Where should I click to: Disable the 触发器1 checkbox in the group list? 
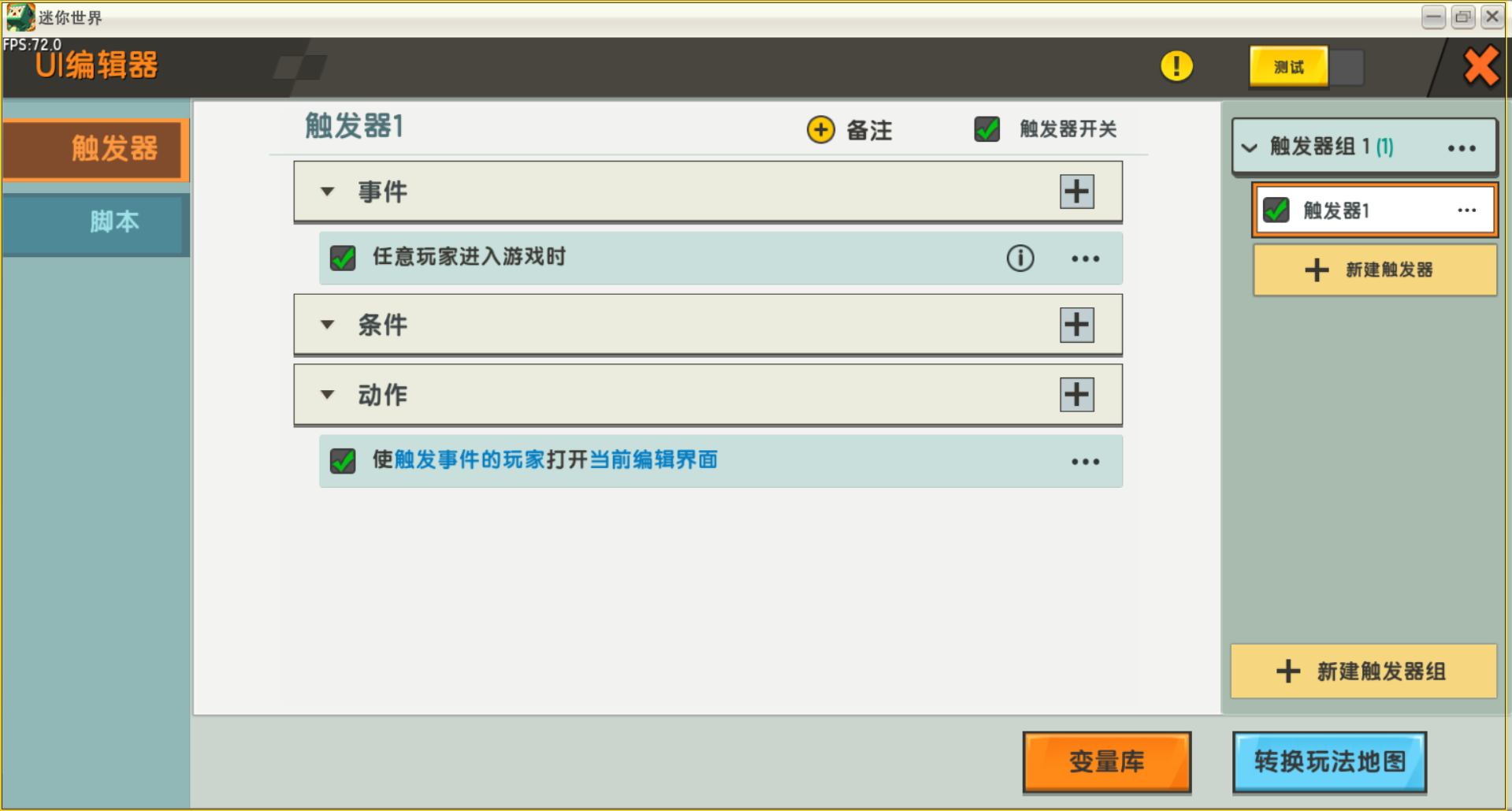(x=1276, y=210)
